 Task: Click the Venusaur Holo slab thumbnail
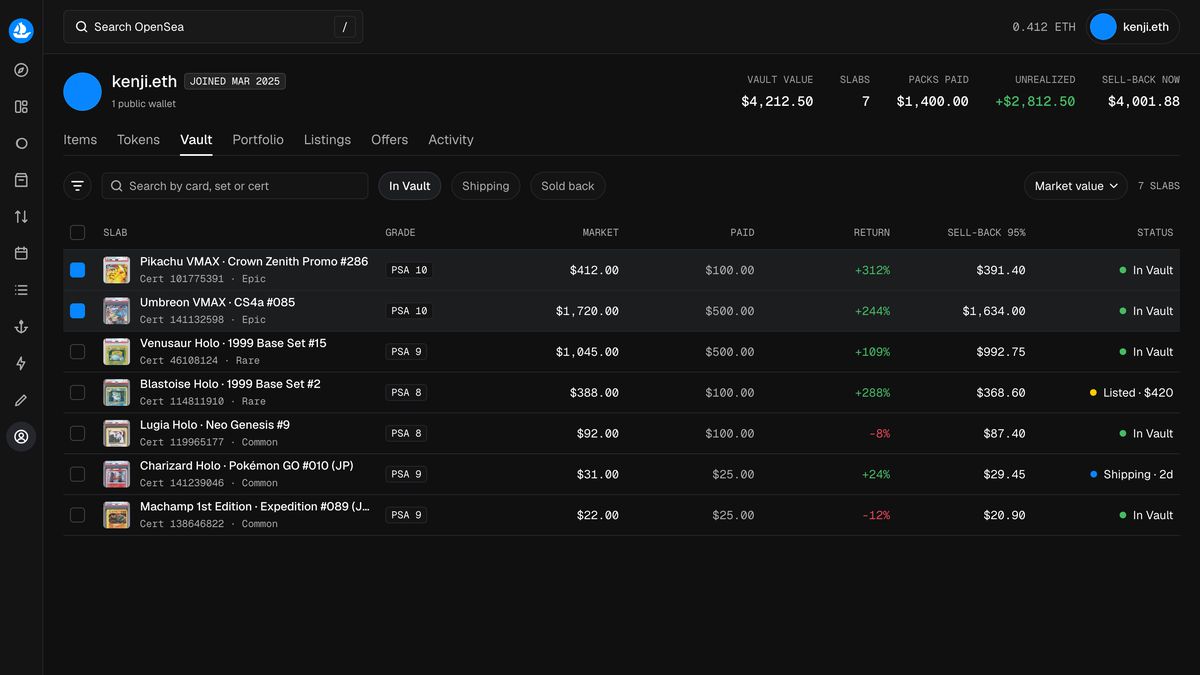coord(117,352)
